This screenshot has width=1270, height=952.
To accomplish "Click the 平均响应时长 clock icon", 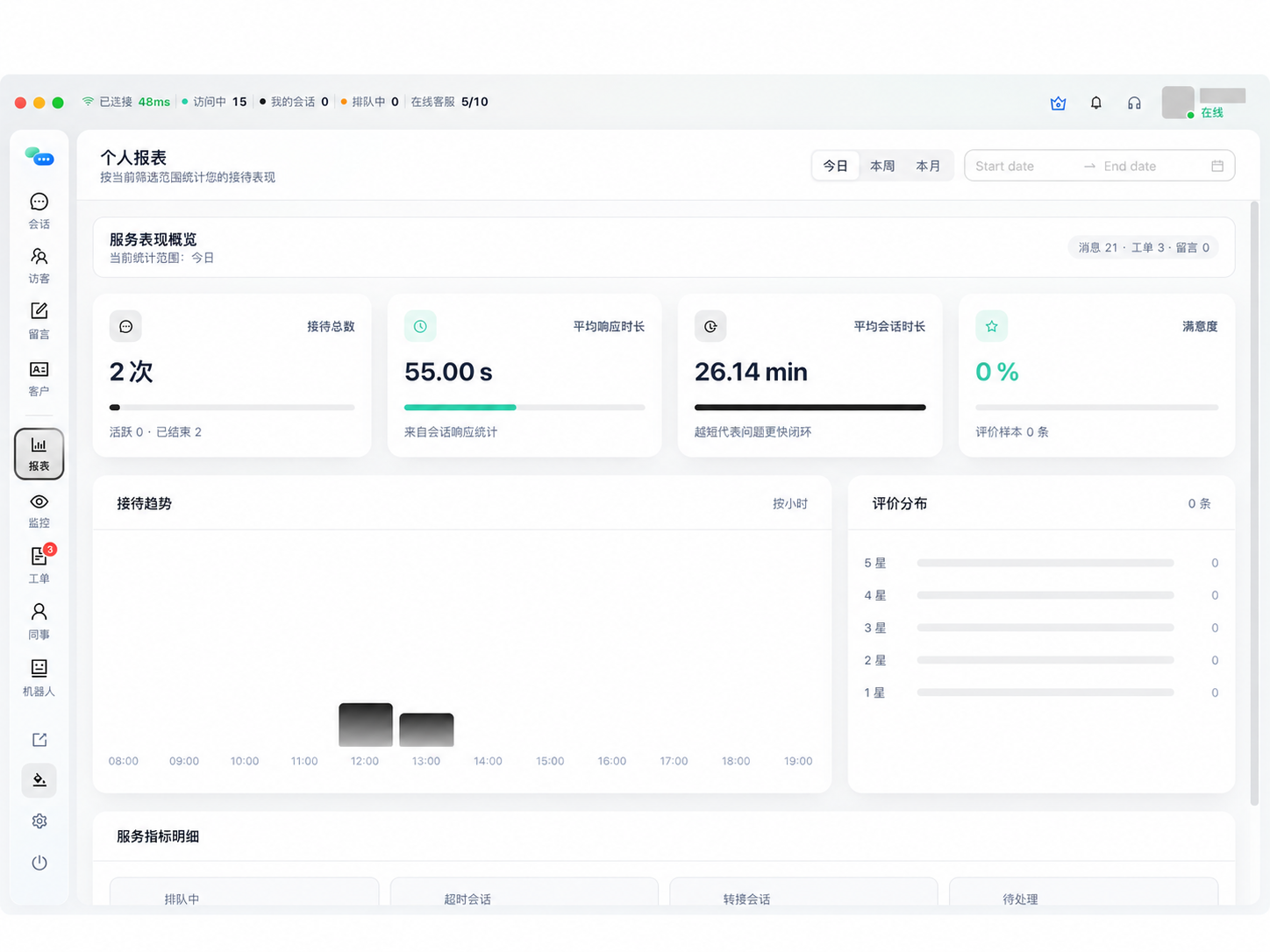I will 420,326.
